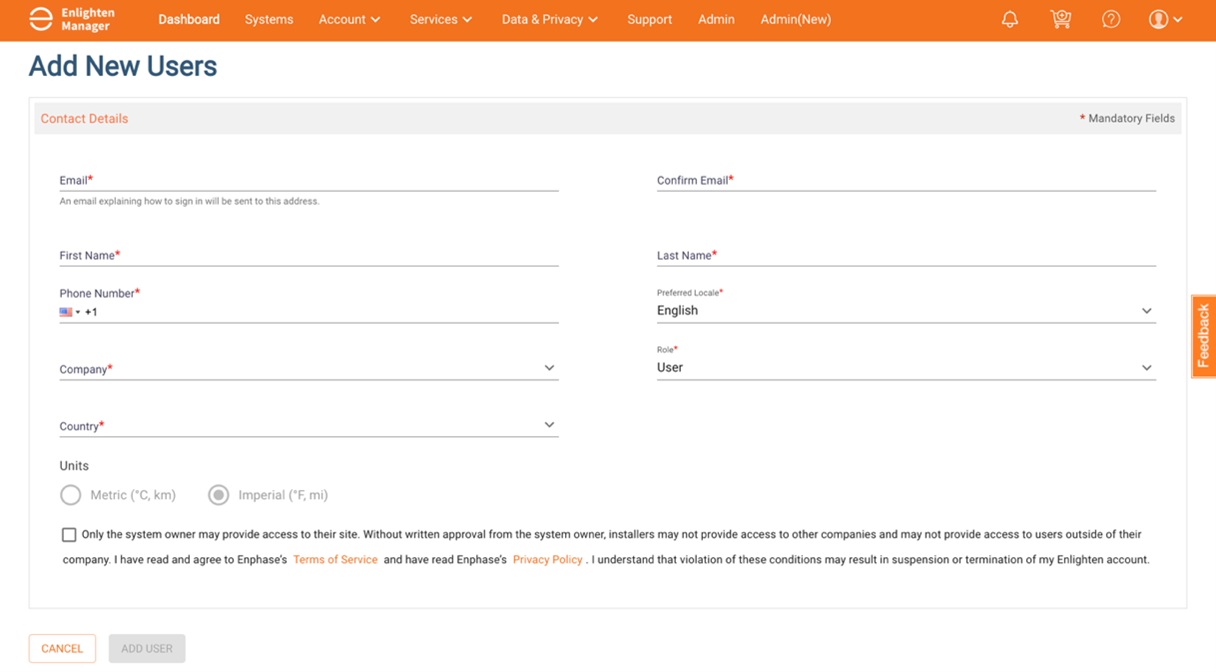Open the US flag country code selector

(70, 312)
